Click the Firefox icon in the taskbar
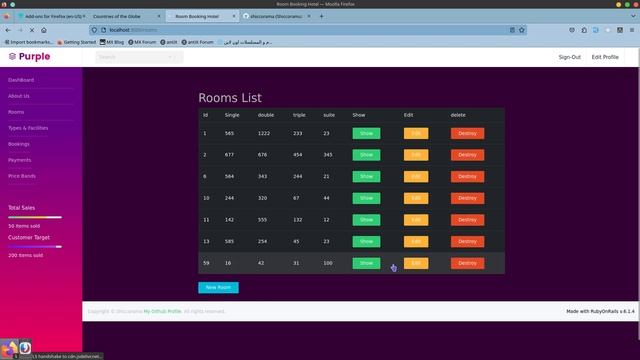Image resolution: width=640 pixels, height=360 pixels. coord(9,348)
